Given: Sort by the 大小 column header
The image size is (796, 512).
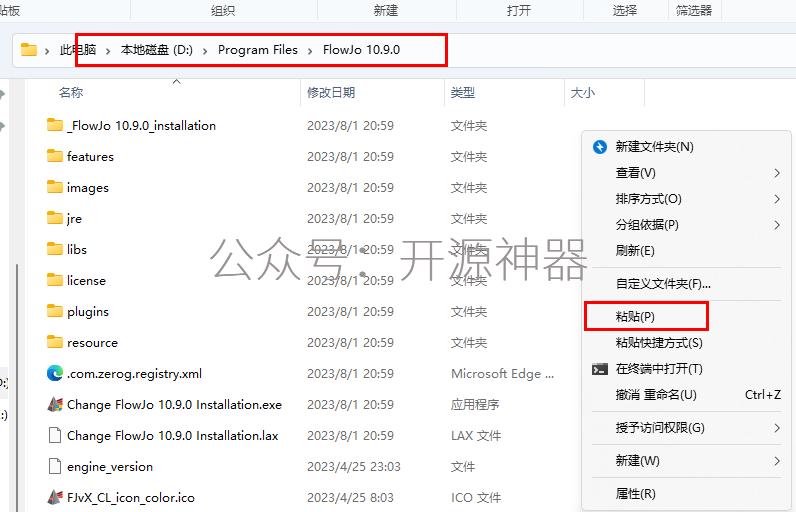Looking at the screenshot, I should click(583, 93).
